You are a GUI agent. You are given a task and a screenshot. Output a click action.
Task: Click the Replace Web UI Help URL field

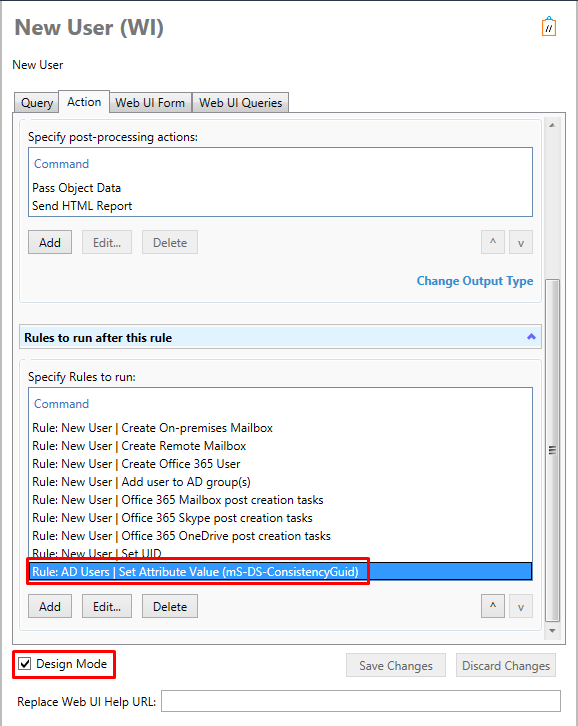[361, 701]
